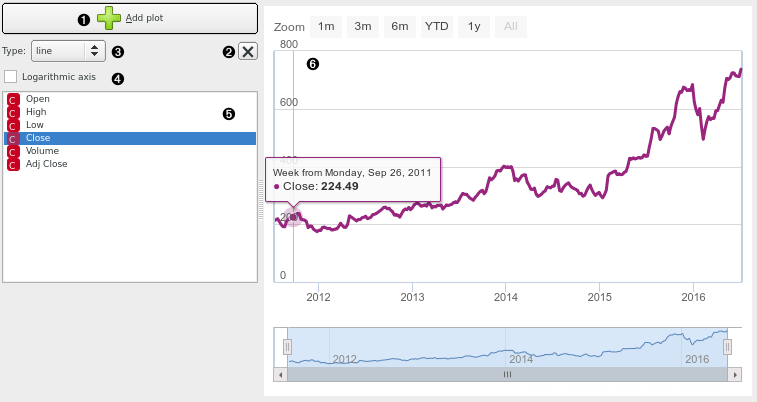Click the red C icon beside Adj Close
Viewport: 757px width, 402px height.
[x=13, y=164]
